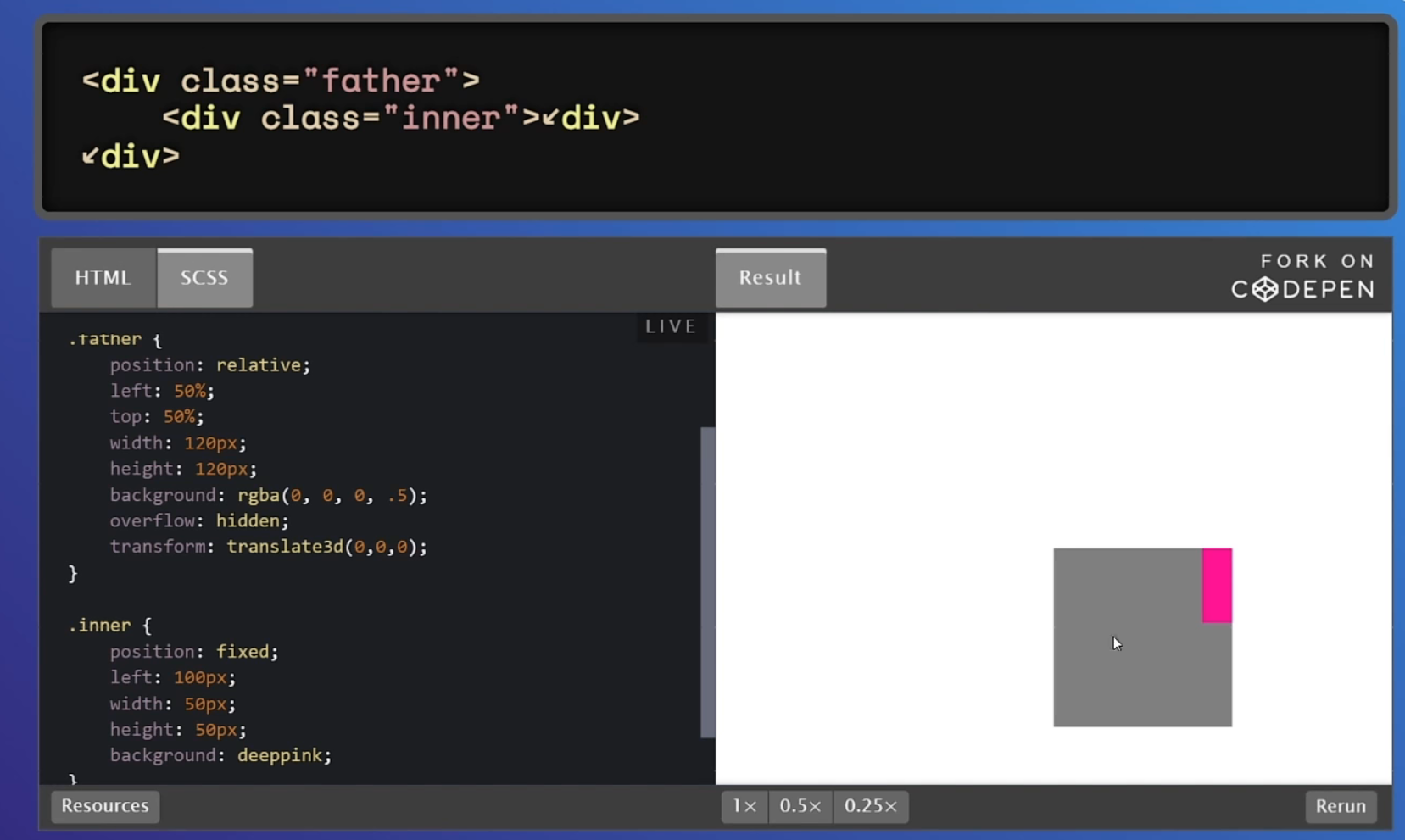The height and width of the screenshot is (840, 1405).
Task: Click 'overflow: hidden;' line
Action: tap(199, 521)
